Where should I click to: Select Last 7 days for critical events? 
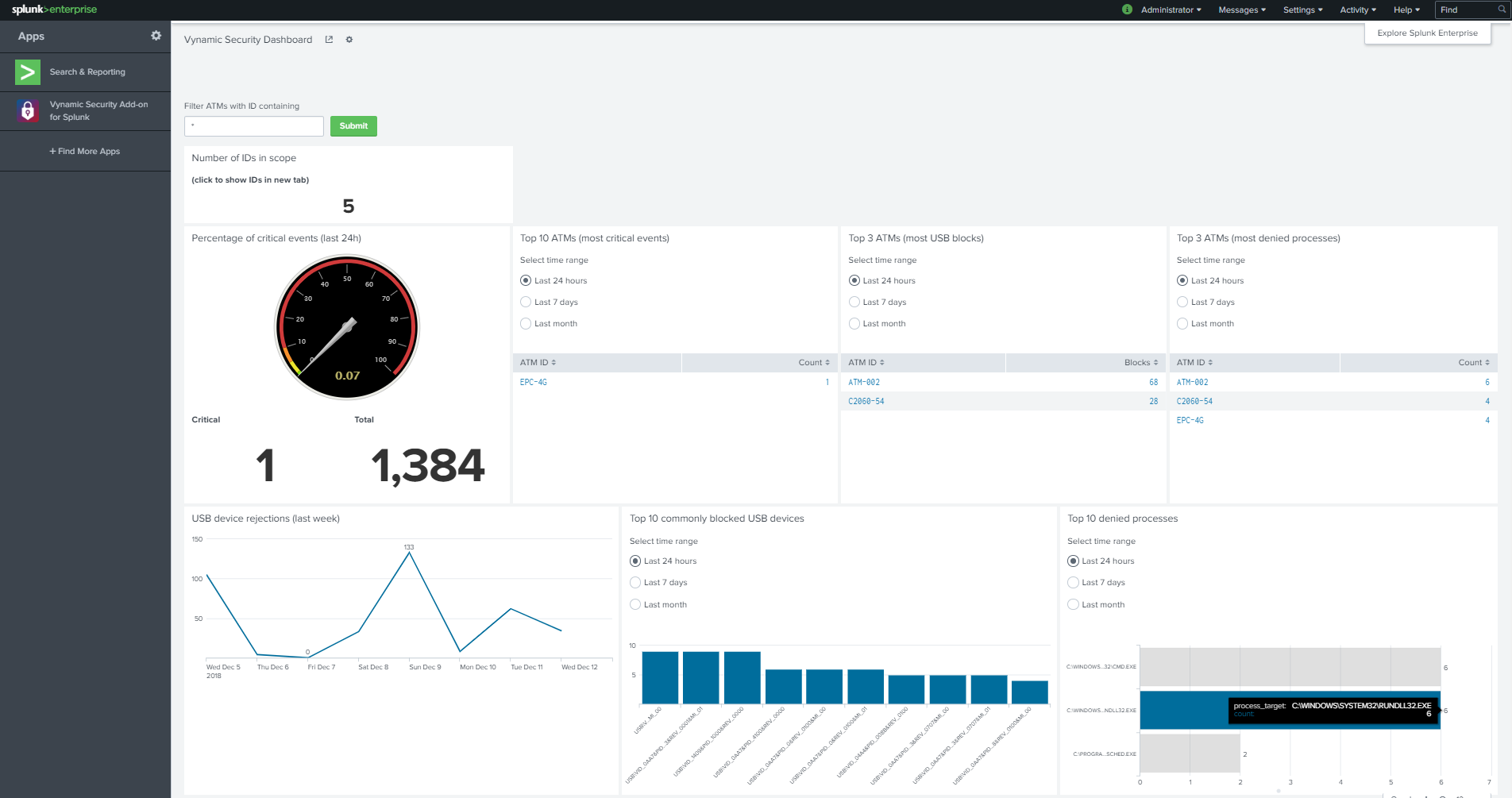[526, 302]
